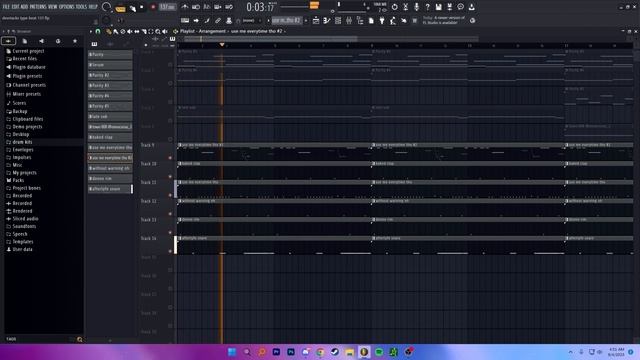Click the tempo display field
This screenshot has width=640, height=360.
pos(167,7)
